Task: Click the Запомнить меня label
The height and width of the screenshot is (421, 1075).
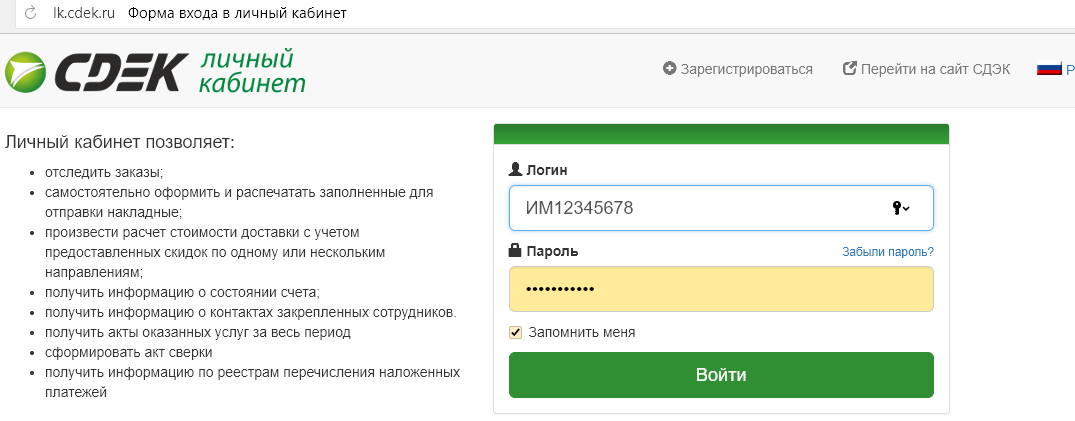Action: pyautogui.click(x=581, y=333)
